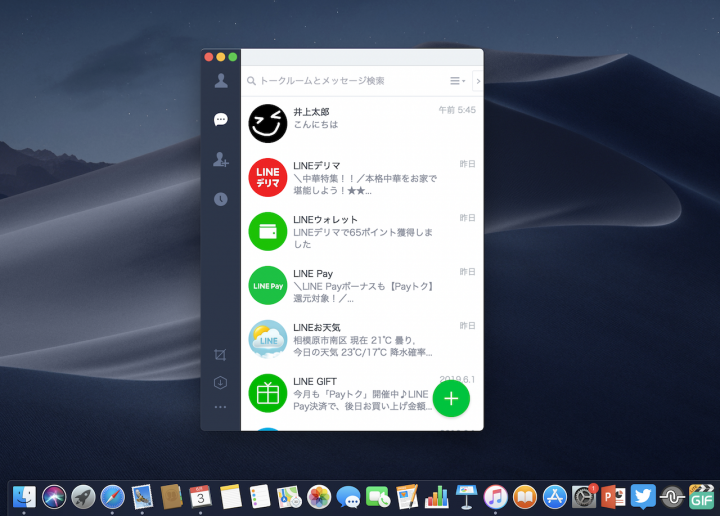
Task: Open Maps in the Dock
Action: tap(289, 497)
